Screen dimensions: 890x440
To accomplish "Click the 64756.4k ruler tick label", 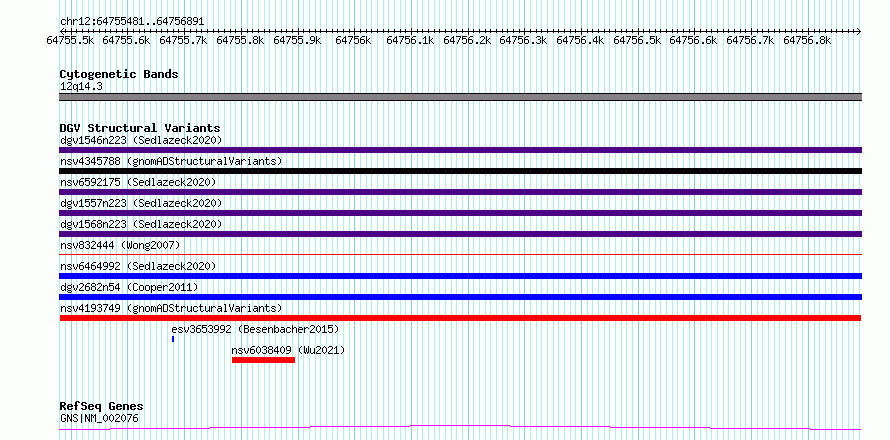I will point(580,40).
